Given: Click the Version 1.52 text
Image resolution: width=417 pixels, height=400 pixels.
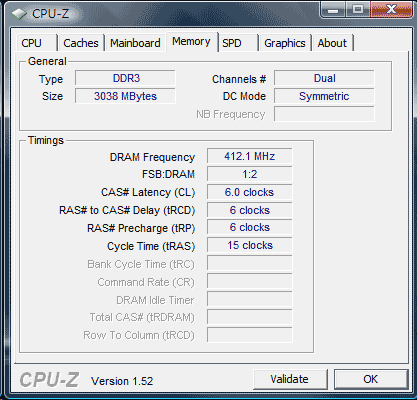Looking at the screenshot, I should pos(122,381).
